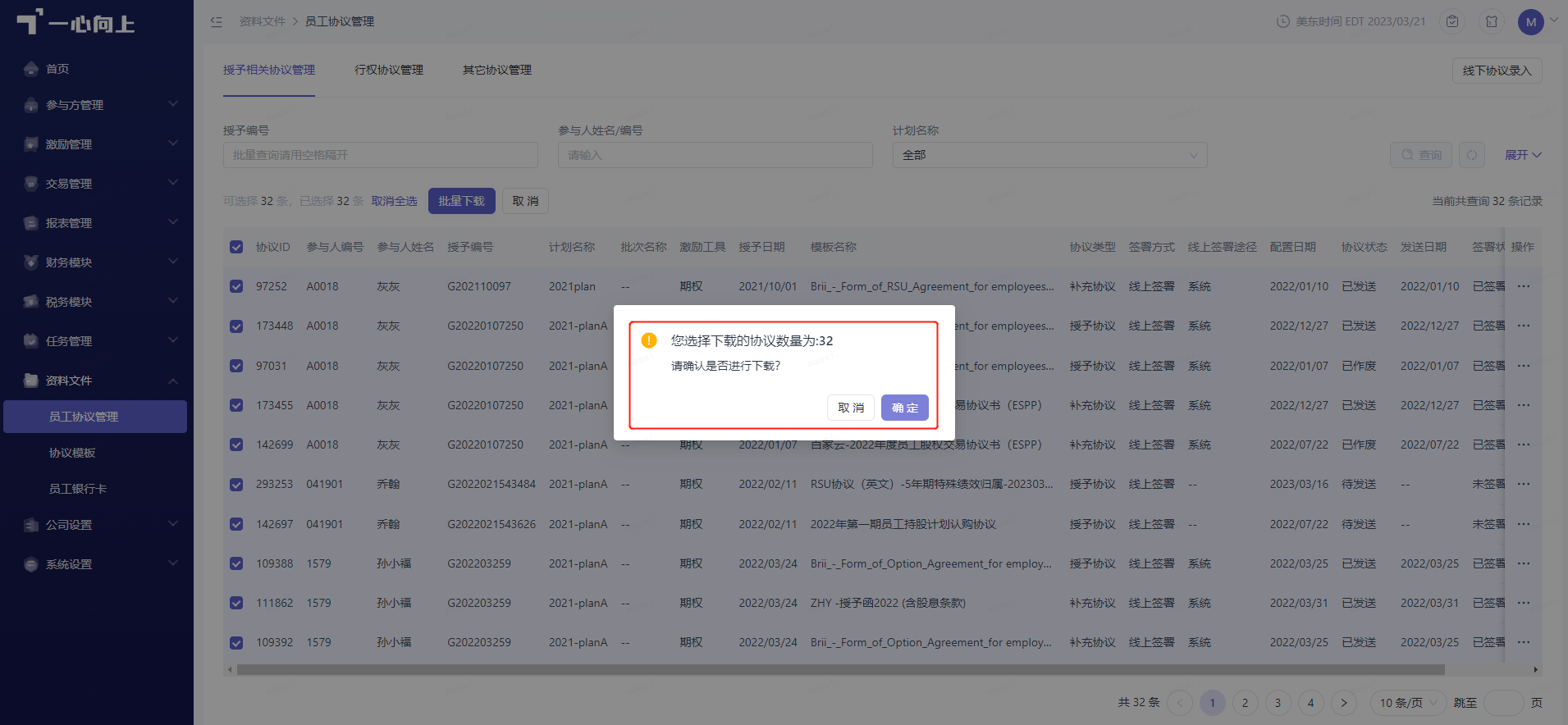
Task: Go to page 3 in pagination
Action: click(x=1278, y=703)
